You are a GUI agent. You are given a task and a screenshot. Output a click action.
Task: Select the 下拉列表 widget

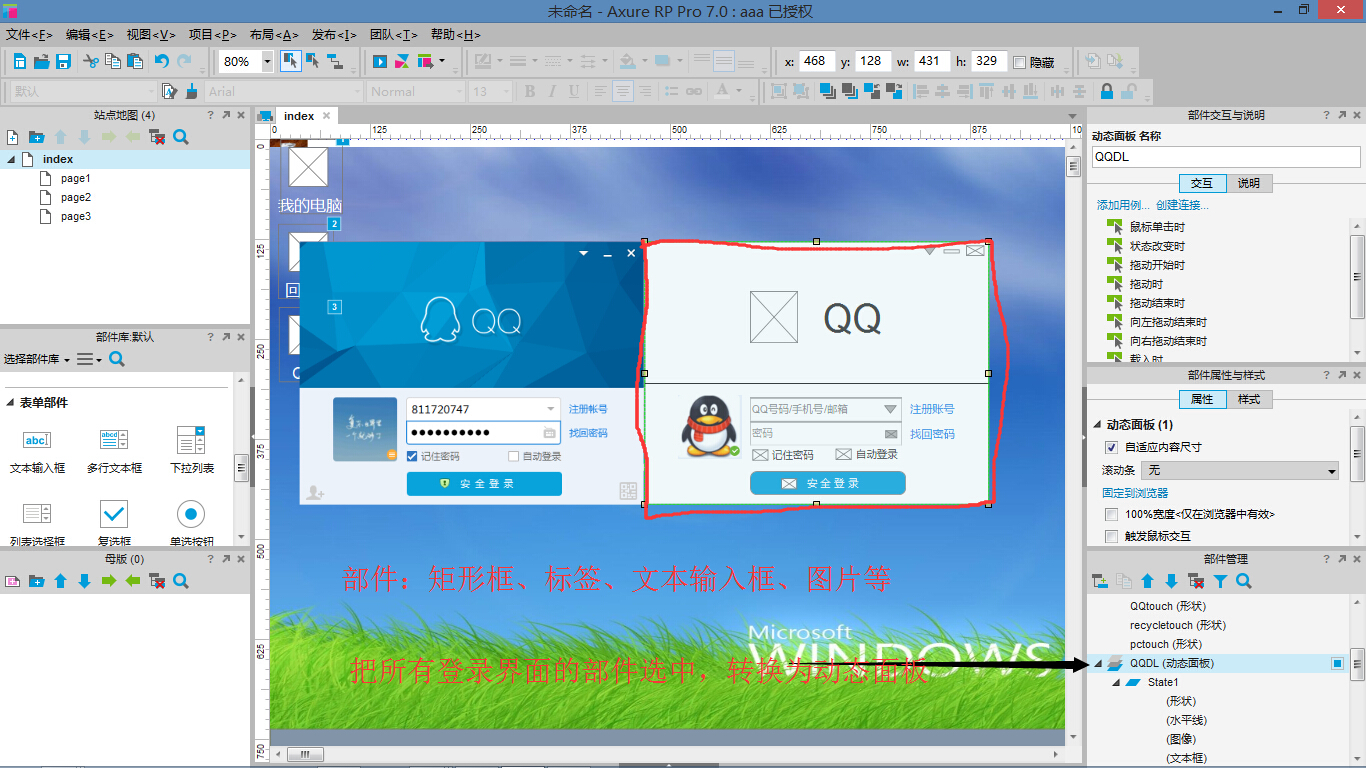190,448
